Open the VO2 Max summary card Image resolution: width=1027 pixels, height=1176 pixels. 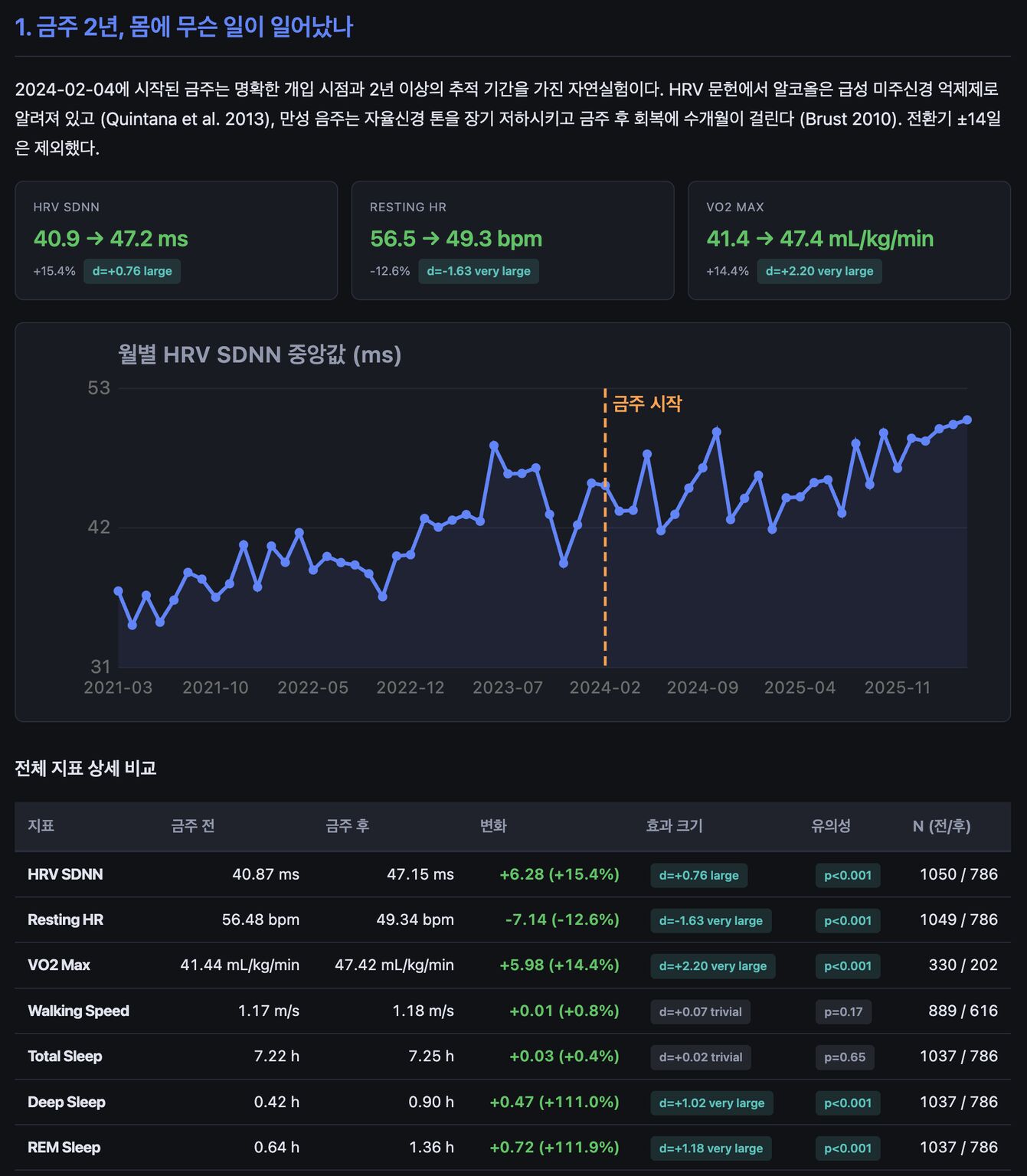pyautogui.click(x=849, y=240)
